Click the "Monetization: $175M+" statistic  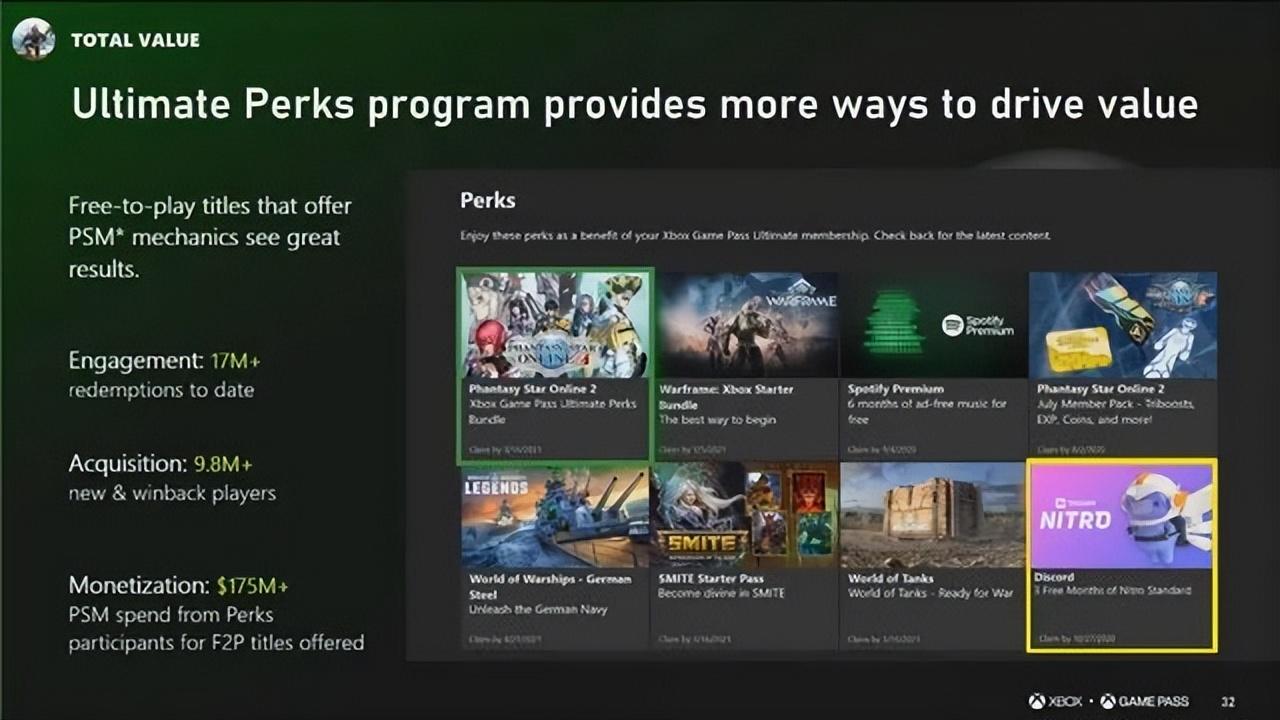[178, 585]
